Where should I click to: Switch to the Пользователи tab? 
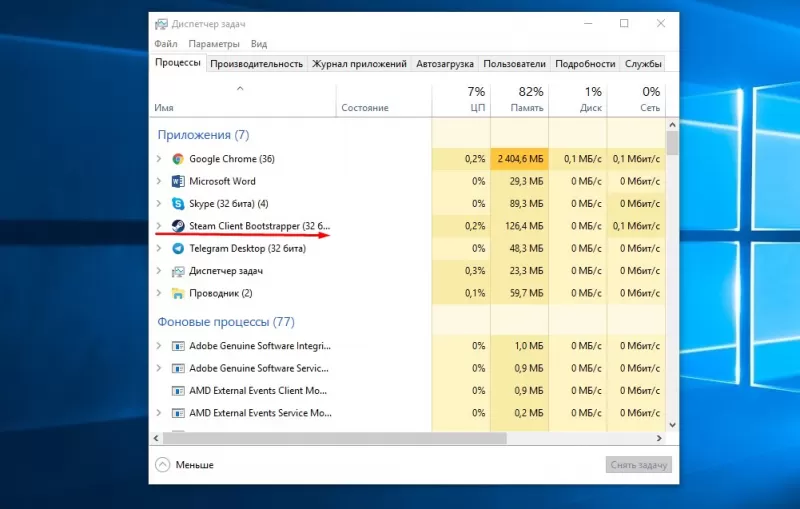(514, 64)
